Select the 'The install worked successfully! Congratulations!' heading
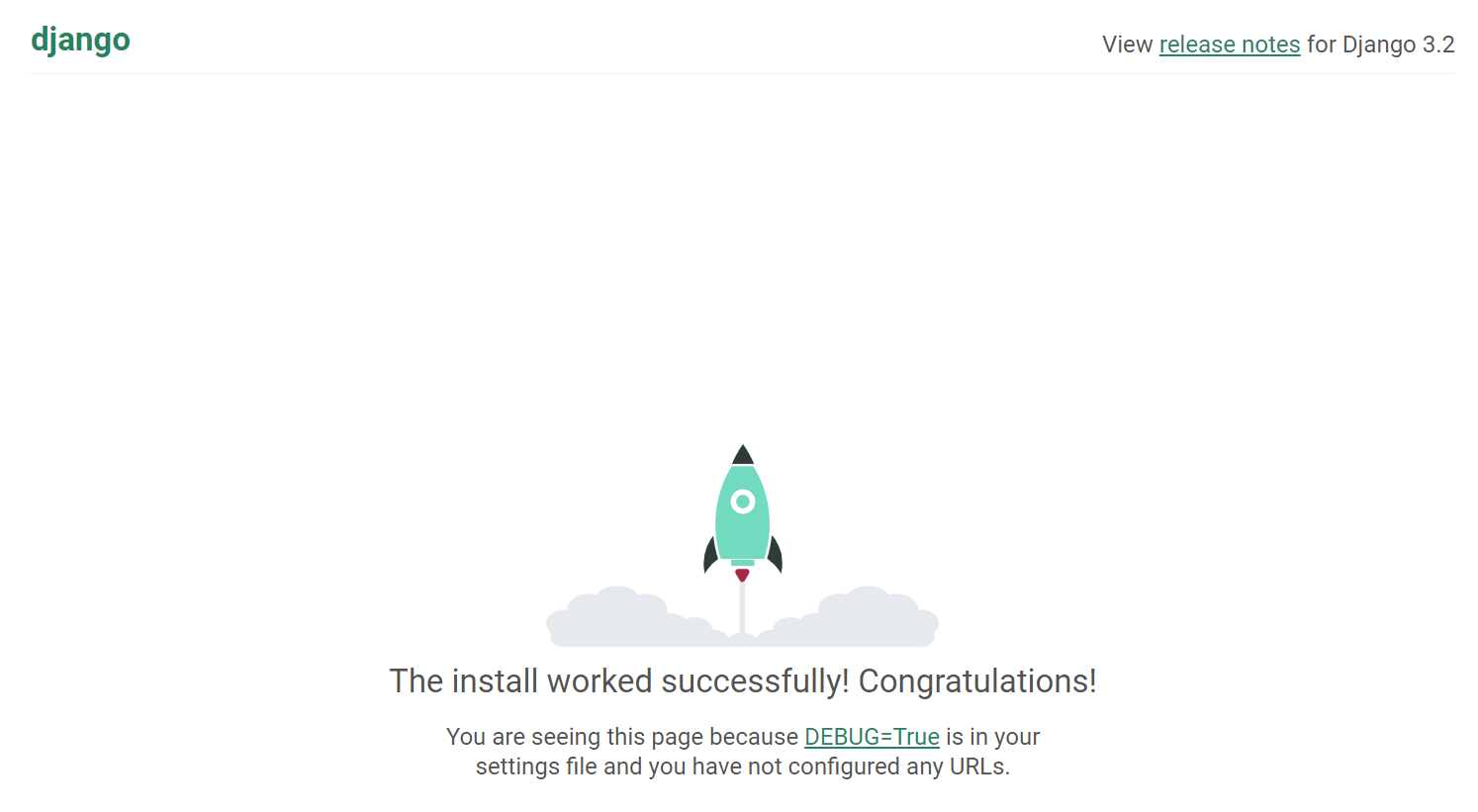The image size is (1478, 812). [x=743, y=681]
